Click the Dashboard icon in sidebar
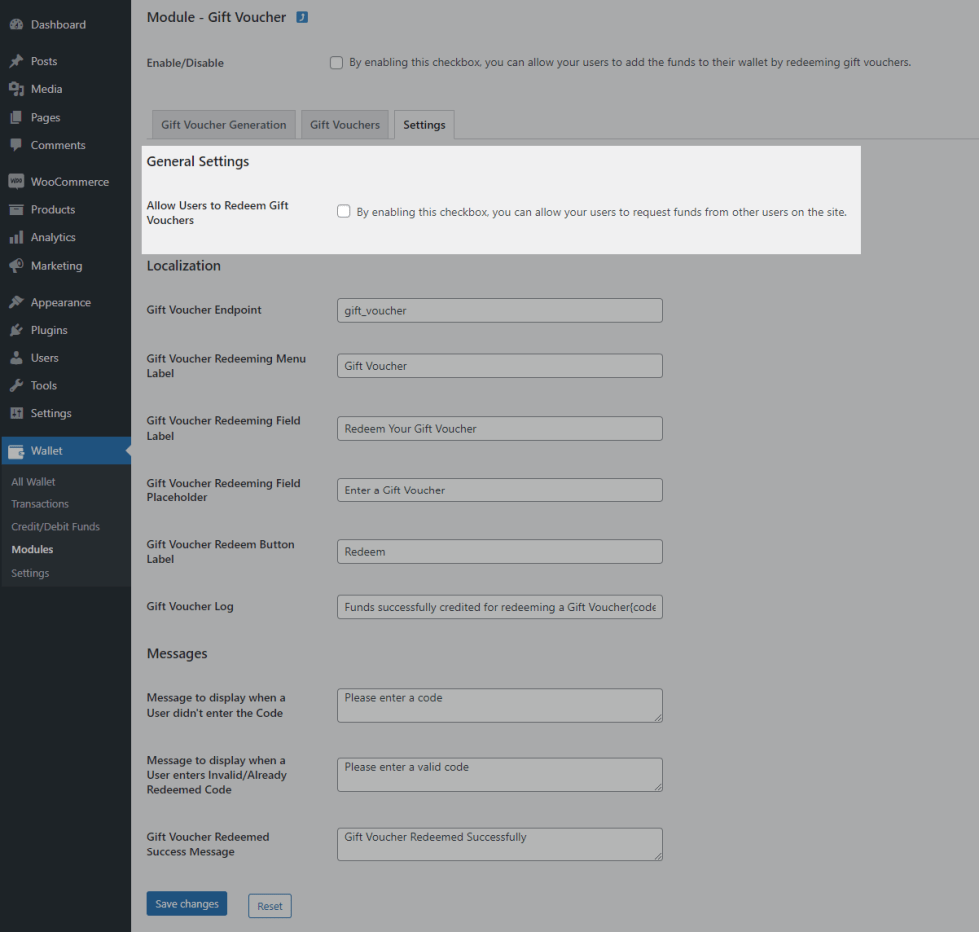979x932 pixels. (16, 24)
